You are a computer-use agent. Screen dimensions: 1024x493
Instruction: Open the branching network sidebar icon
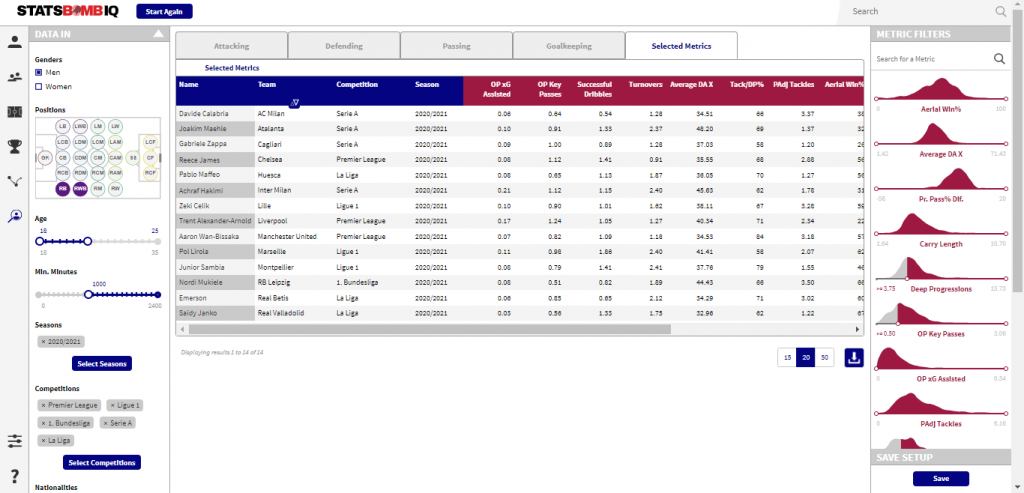coord(14,181)
